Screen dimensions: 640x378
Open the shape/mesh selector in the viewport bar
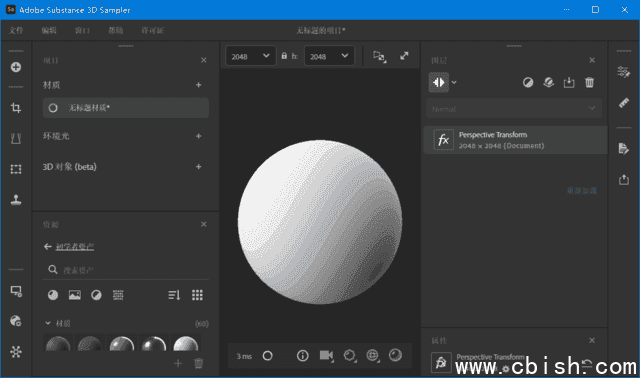tap(349, 356)
